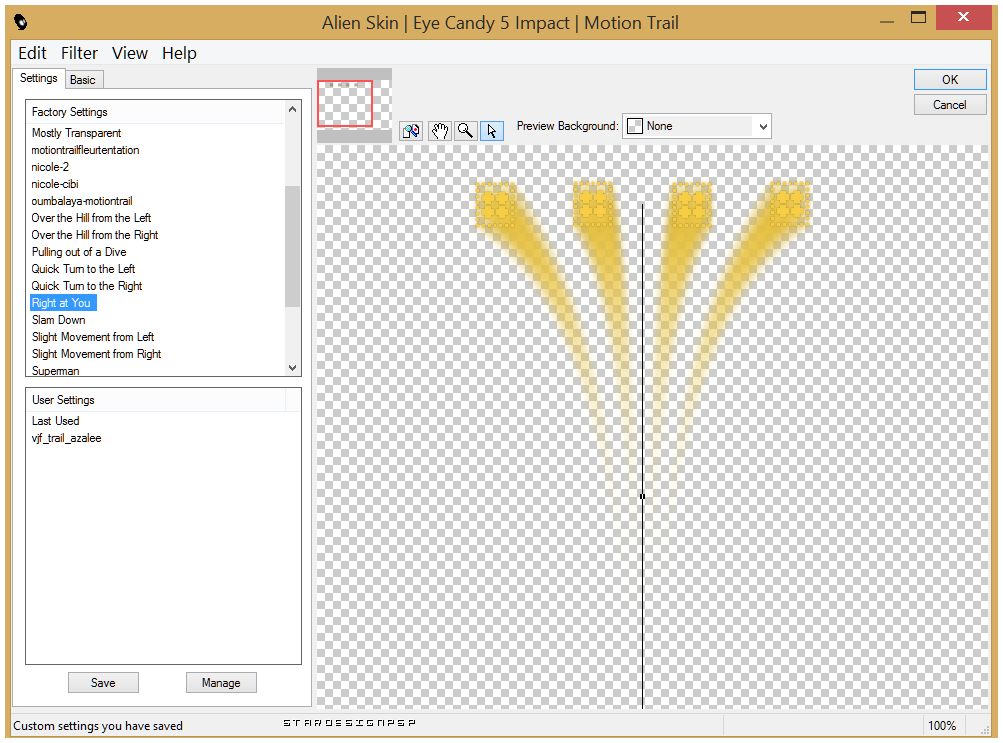This screenshot has width=1003, height=743.
Task: Close the Motion Trail dialog window
Action: point(963,17)
